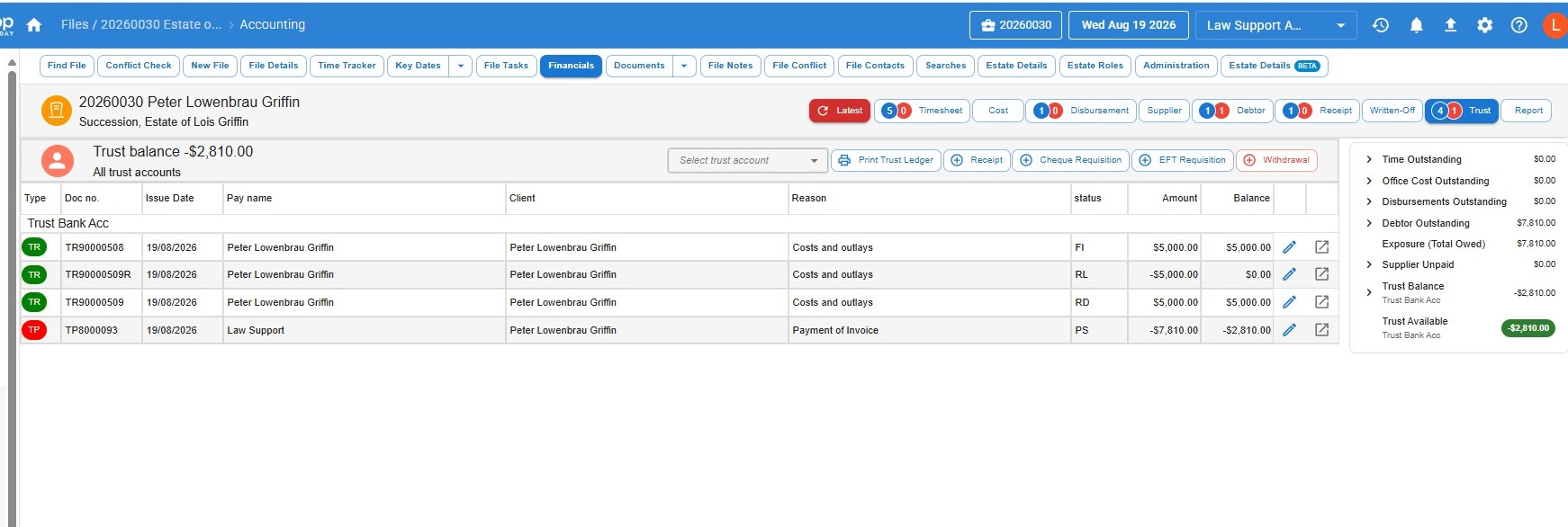
Task: Click the Payment of Invoice reason cell
Action: [929, 330]
